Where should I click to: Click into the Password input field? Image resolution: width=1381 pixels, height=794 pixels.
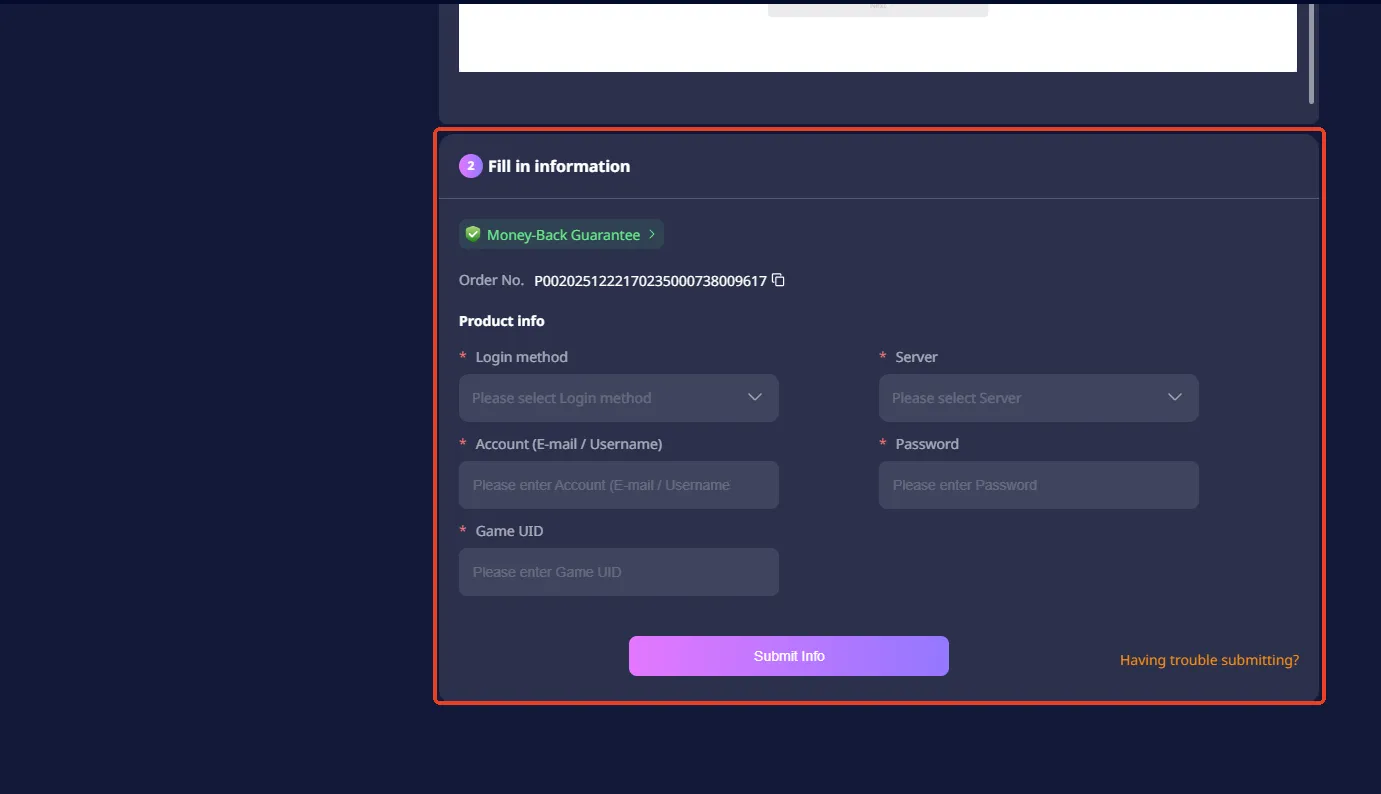point(1038,485)
